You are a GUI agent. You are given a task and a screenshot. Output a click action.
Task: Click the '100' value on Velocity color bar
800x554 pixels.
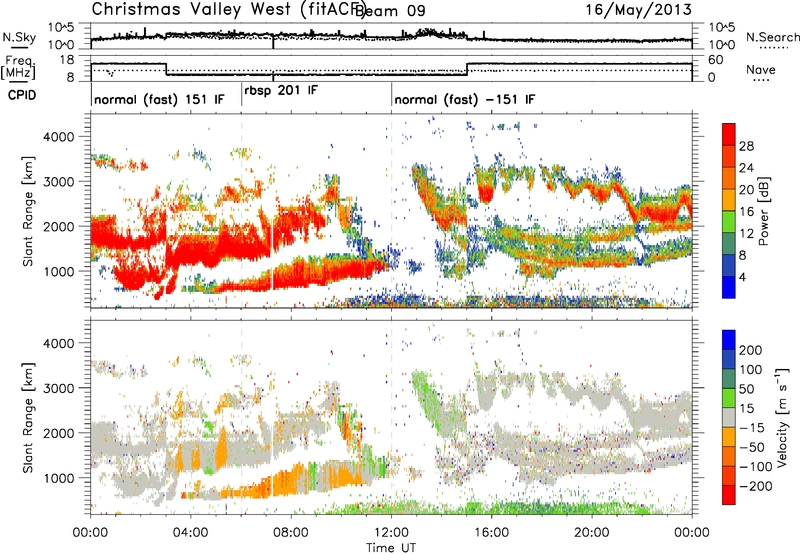(751, 370)
